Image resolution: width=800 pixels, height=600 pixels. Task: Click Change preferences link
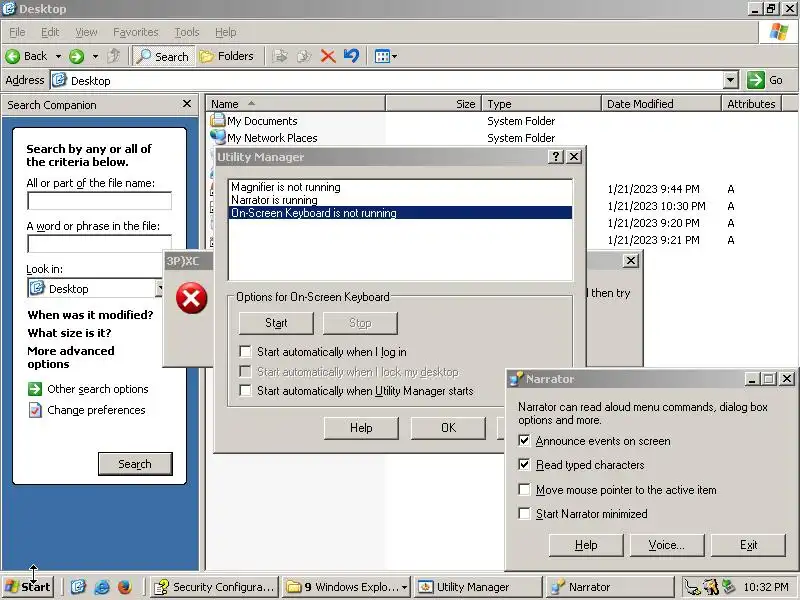point(87,410)
